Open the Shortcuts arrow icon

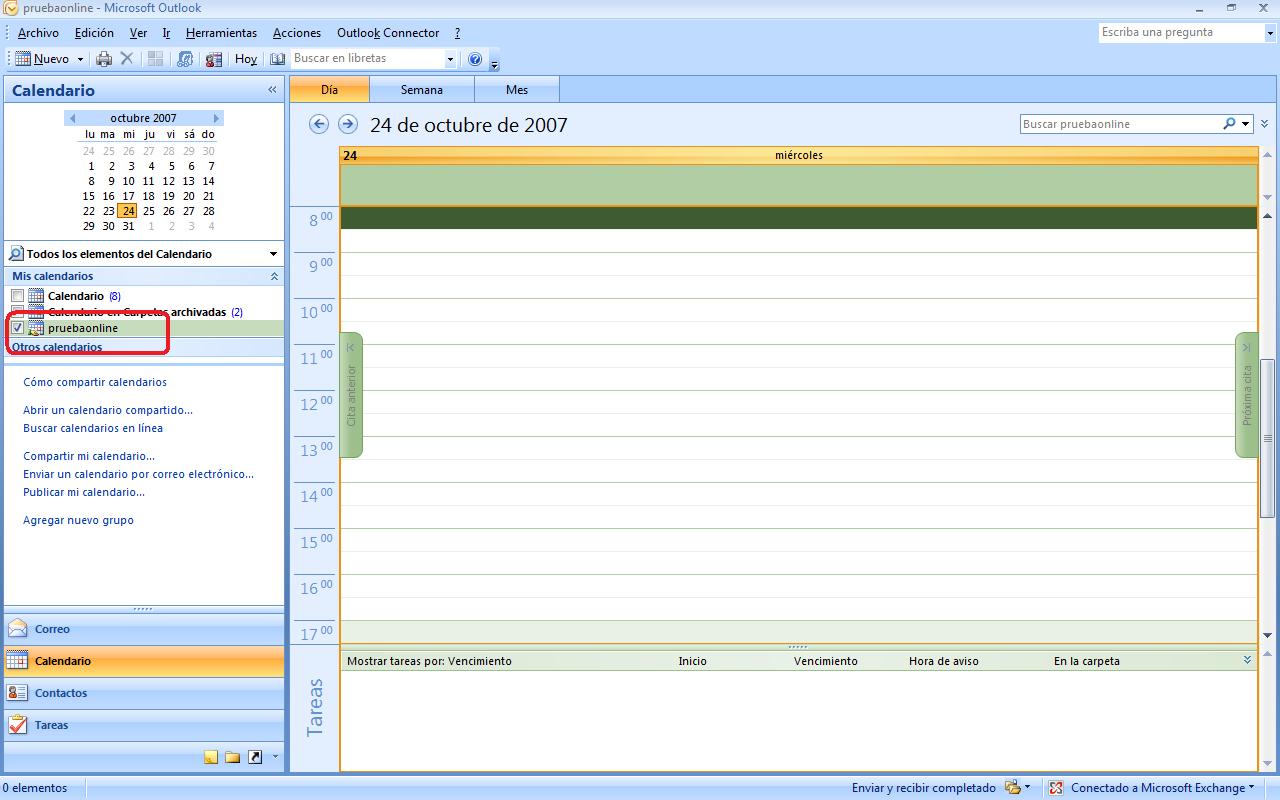tap(255, 757)
